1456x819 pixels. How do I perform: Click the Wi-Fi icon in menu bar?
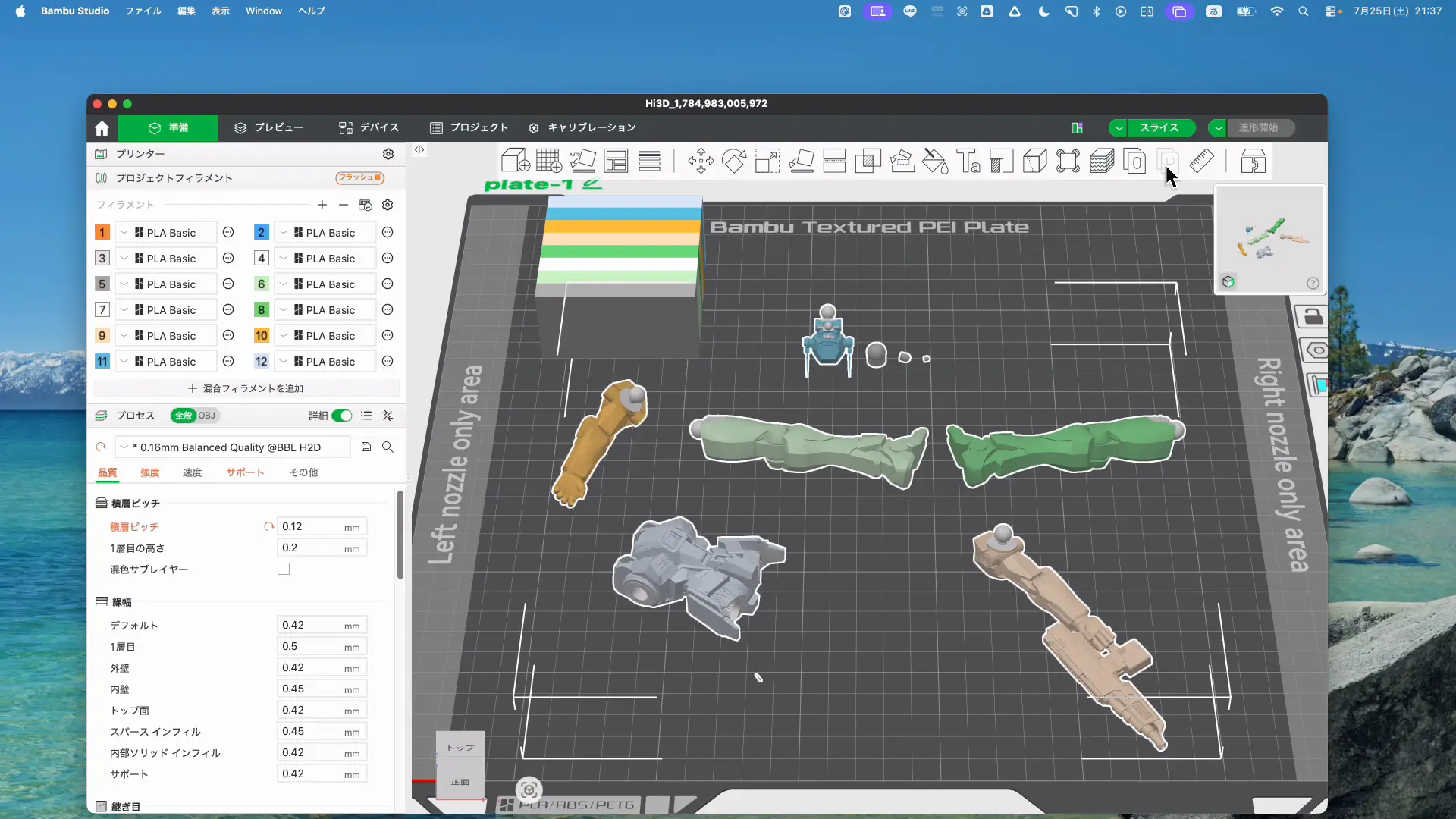click(x=1277, y=11)
